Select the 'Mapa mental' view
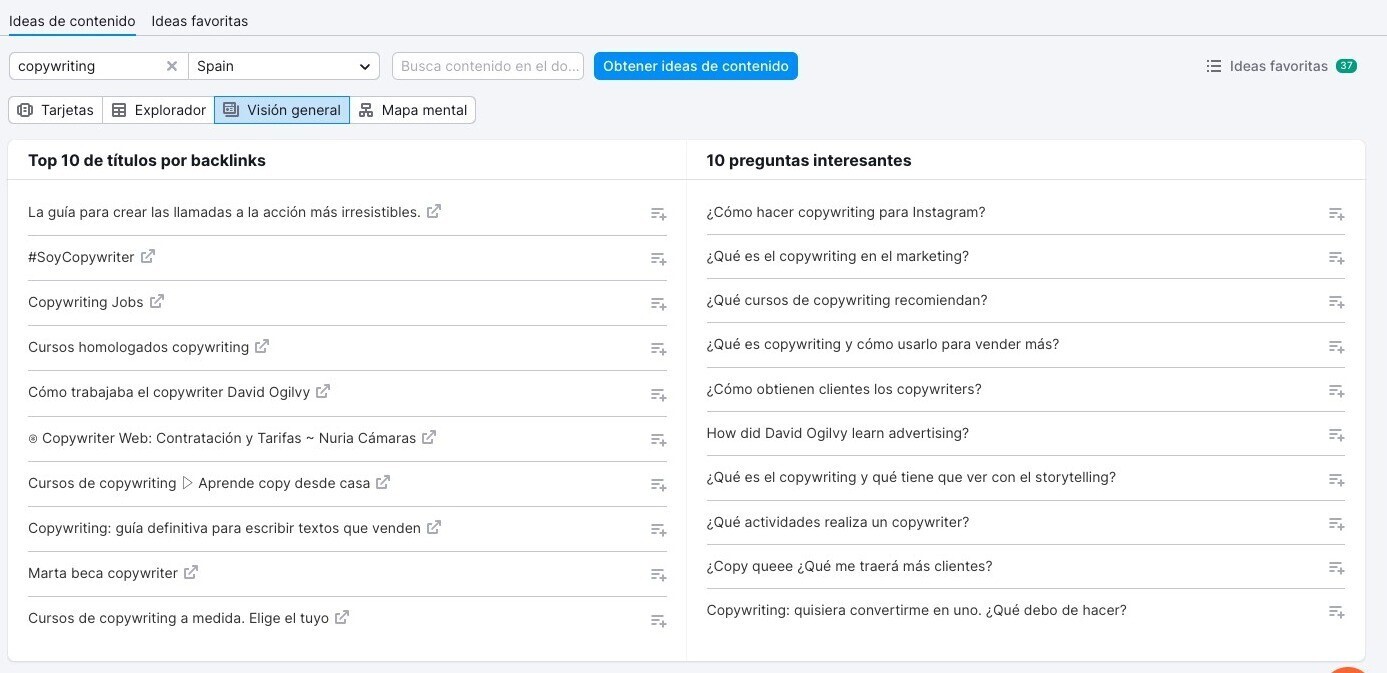The width and height of the screenshot is (1387, 673). (x=413, y=110)
